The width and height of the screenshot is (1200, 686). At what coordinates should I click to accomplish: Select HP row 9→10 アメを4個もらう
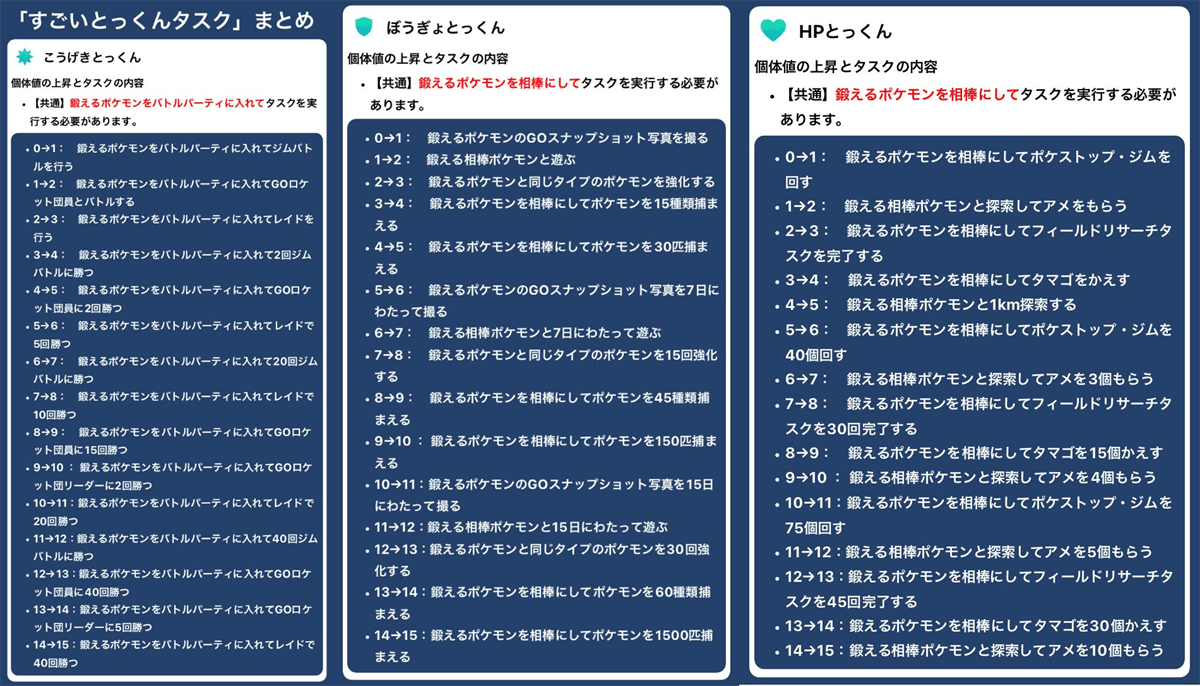[970, 478]
